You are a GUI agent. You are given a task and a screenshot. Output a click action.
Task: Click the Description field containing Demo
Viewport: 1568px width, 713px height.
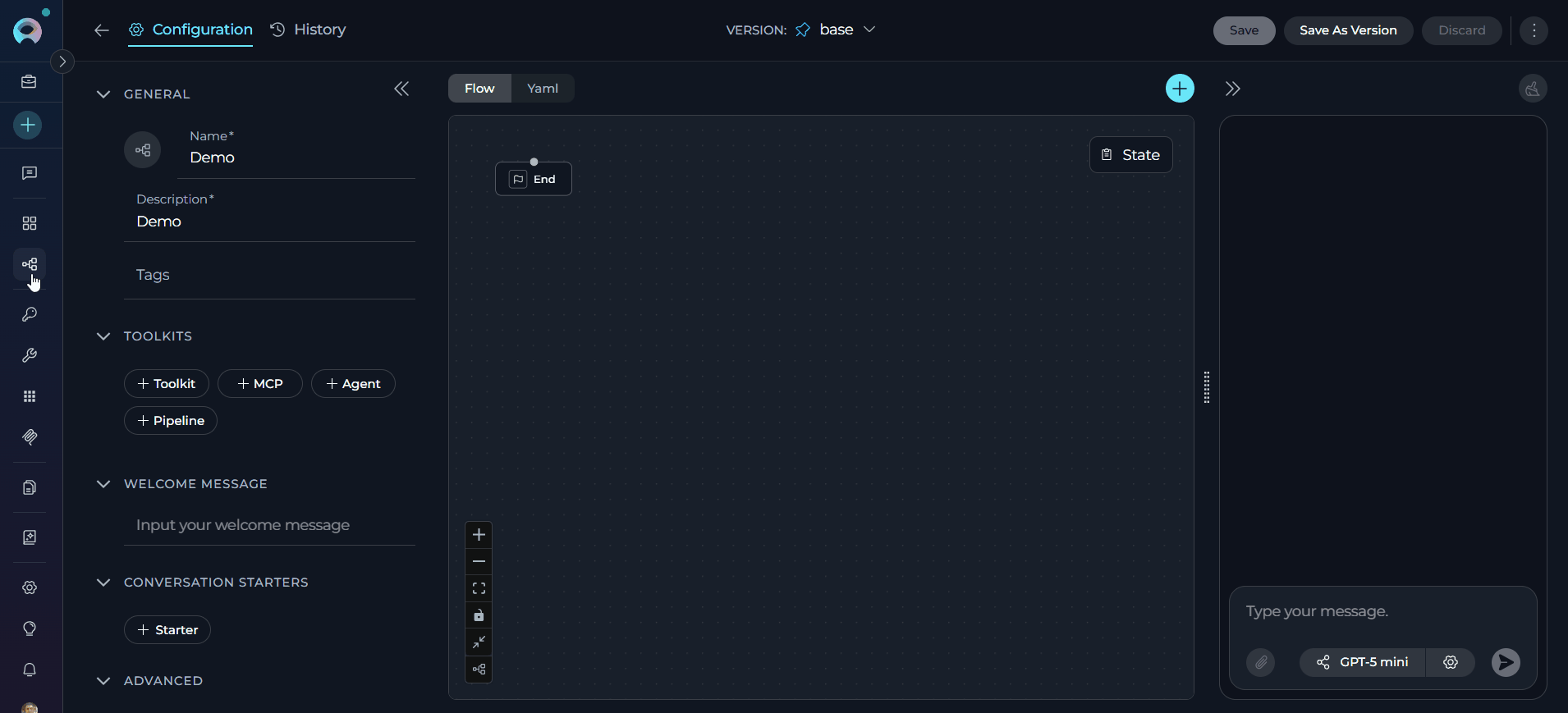coord(269,216)
